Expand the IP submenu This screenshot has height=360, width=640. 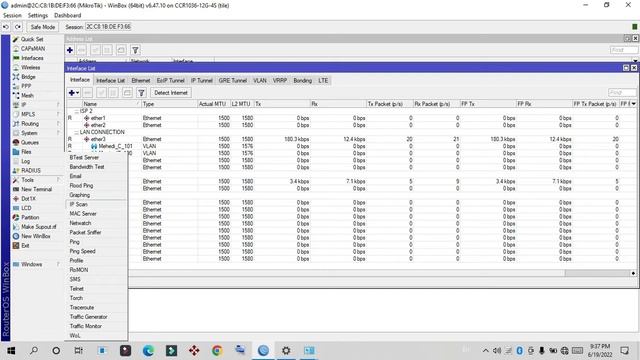coord(24,105)
